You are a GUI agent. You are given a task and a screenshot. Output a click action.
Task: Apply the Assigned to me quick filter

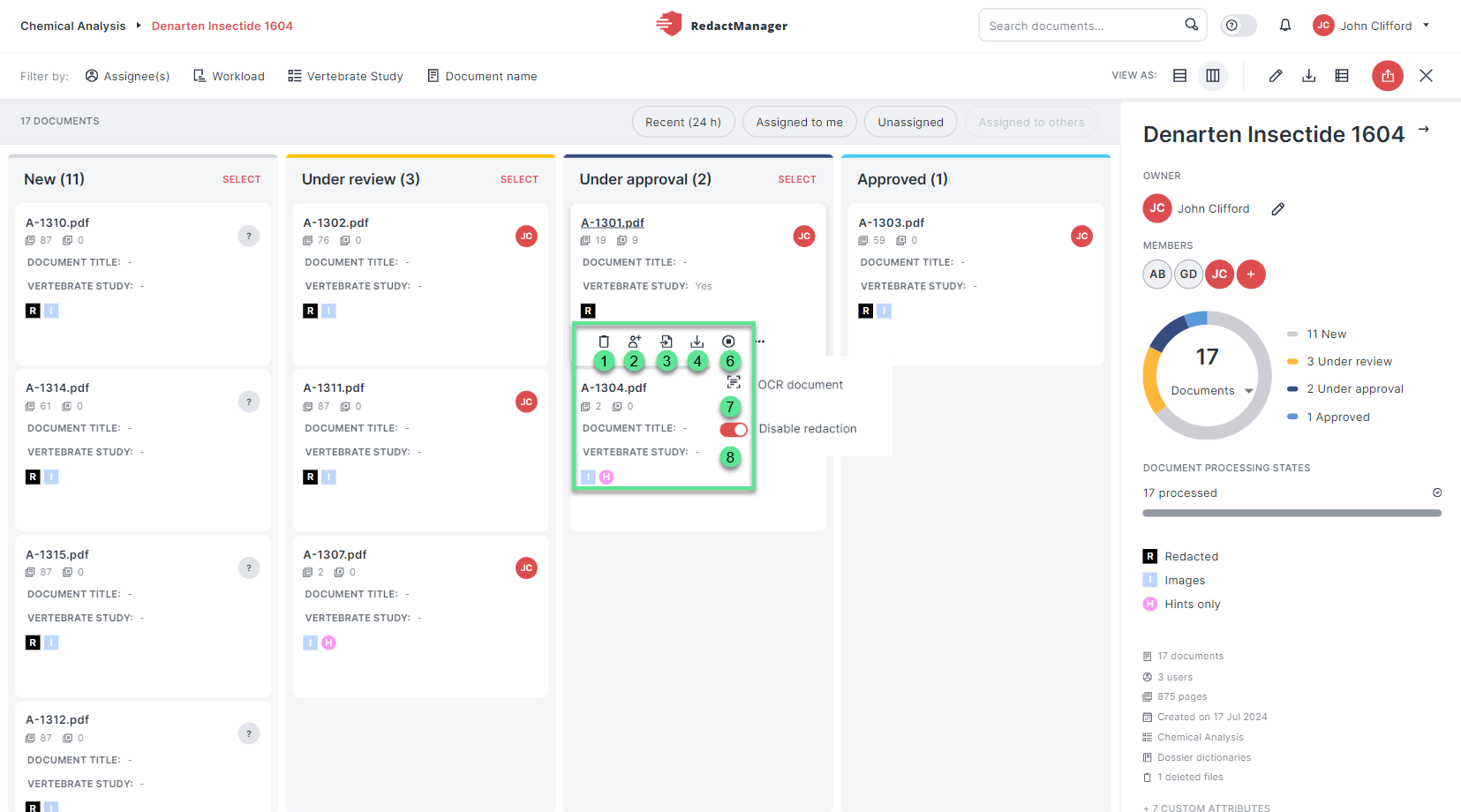(800, 122)
